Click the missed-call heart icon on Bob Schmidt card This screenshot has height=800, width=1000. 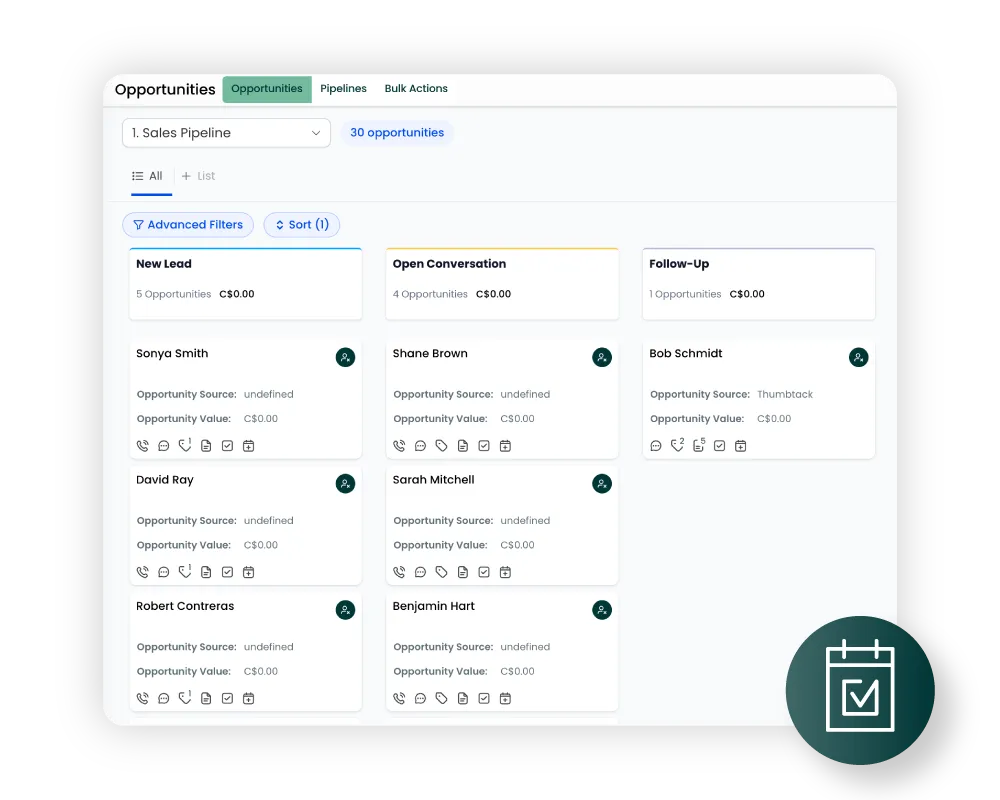click(677, 445)
